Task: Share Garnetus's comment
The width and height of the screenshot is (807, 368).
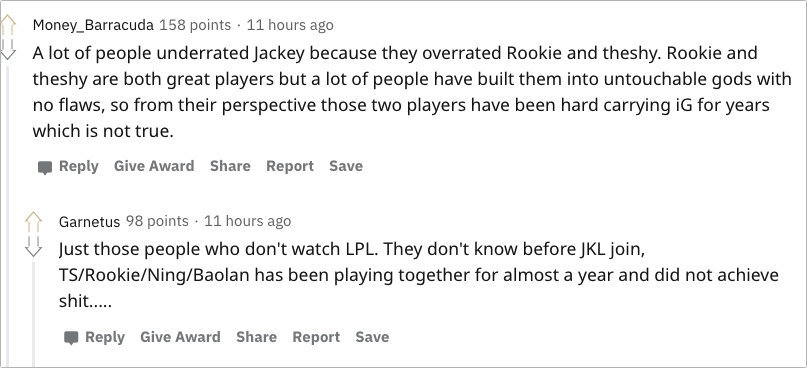Action: click(x=256, y=337)
